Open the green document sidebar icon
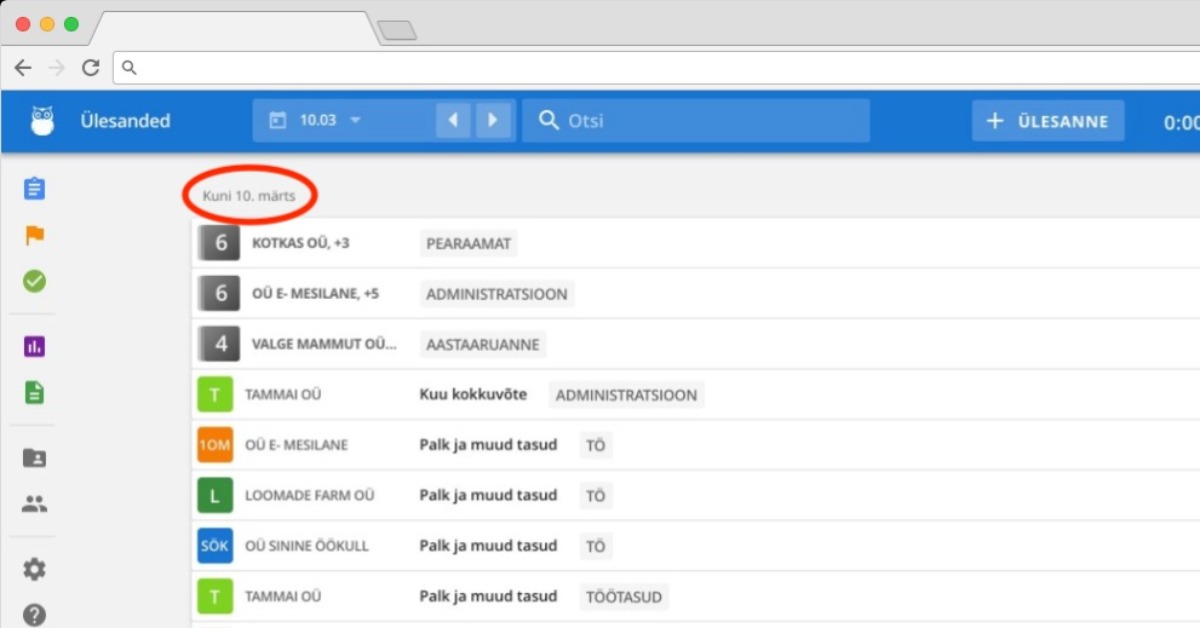This screenshot has width=1200, height=628. point(34,393)
